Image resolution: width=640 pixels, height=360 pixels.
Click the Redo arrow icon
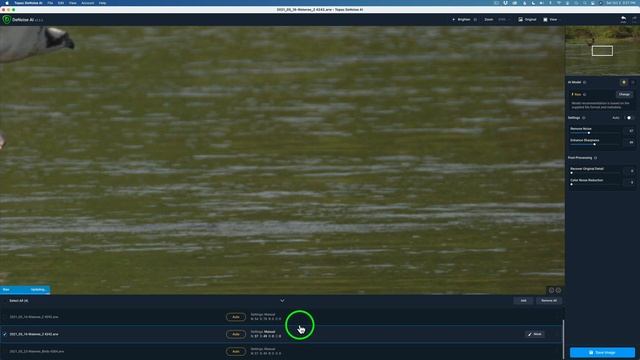[x=634, y=19]
